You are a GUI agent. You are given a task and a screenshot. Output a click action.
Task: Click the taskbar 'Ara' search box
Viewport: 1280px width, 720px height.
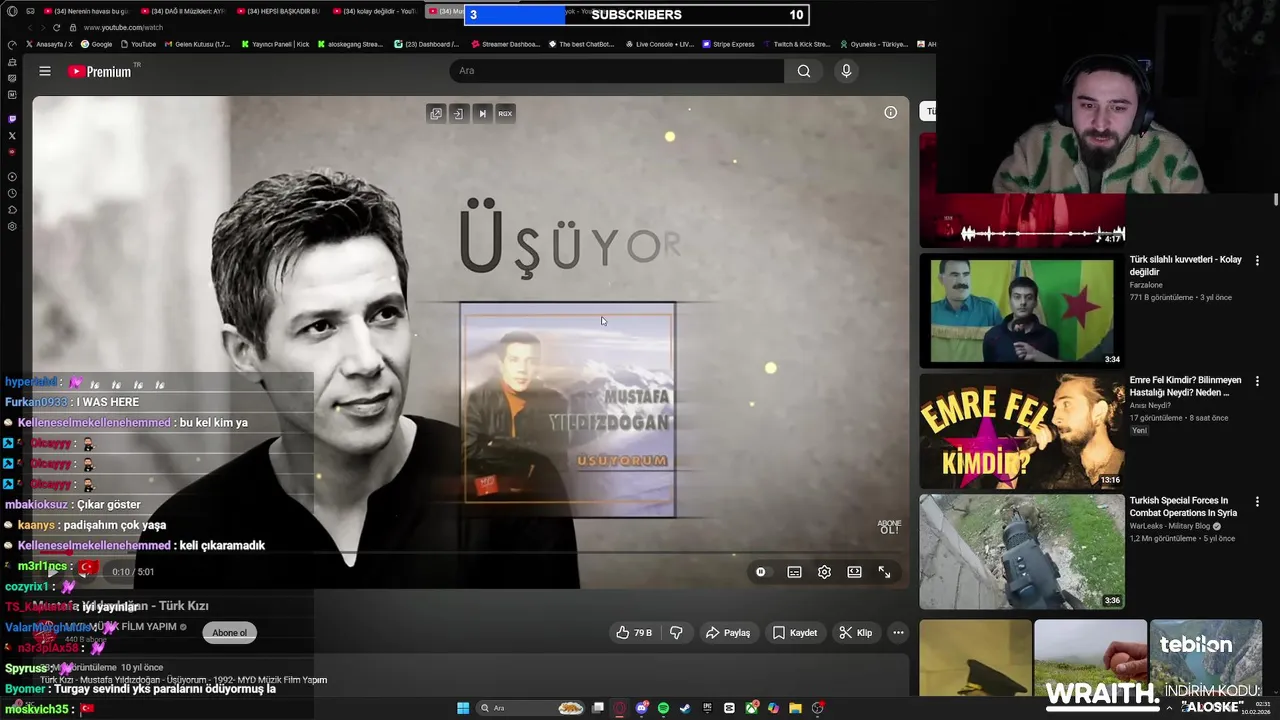[531, 708]
